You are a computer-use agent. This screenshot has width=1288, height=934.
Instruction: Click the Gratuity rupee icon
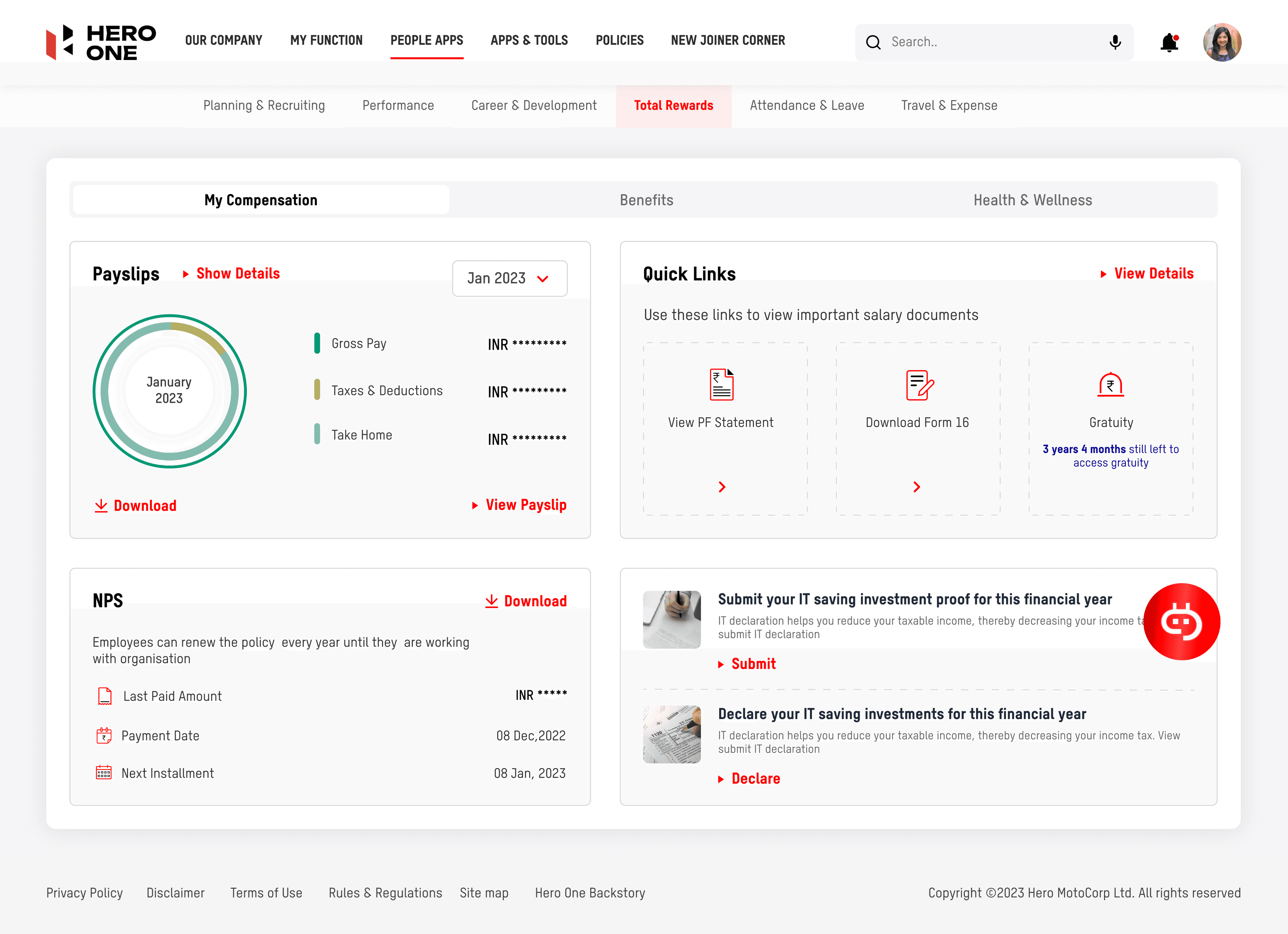(x=1110, y=384)
